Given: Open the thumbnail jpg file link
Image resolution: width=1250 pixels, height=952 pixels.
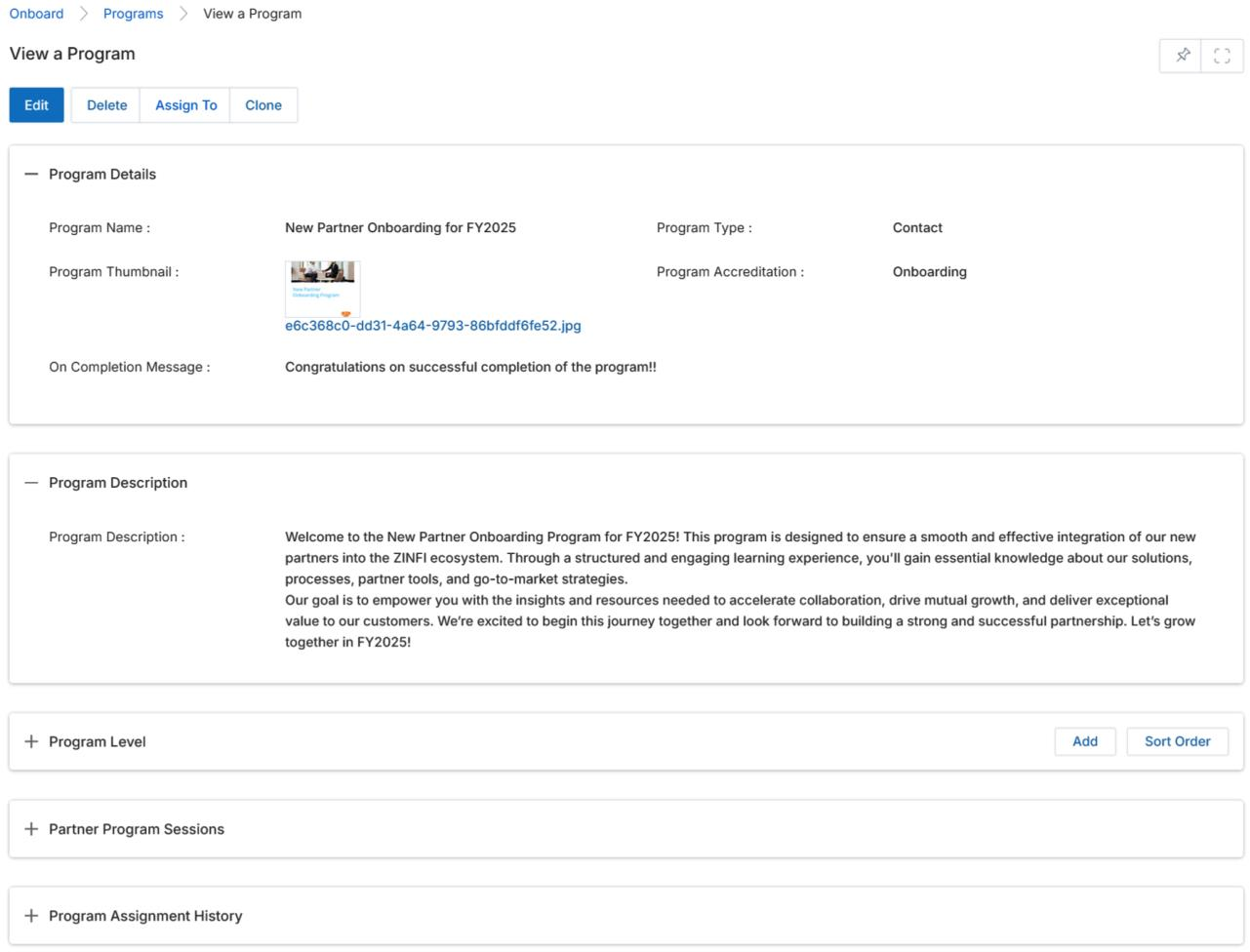Looking at the screenshot, I should click(433, 326).
